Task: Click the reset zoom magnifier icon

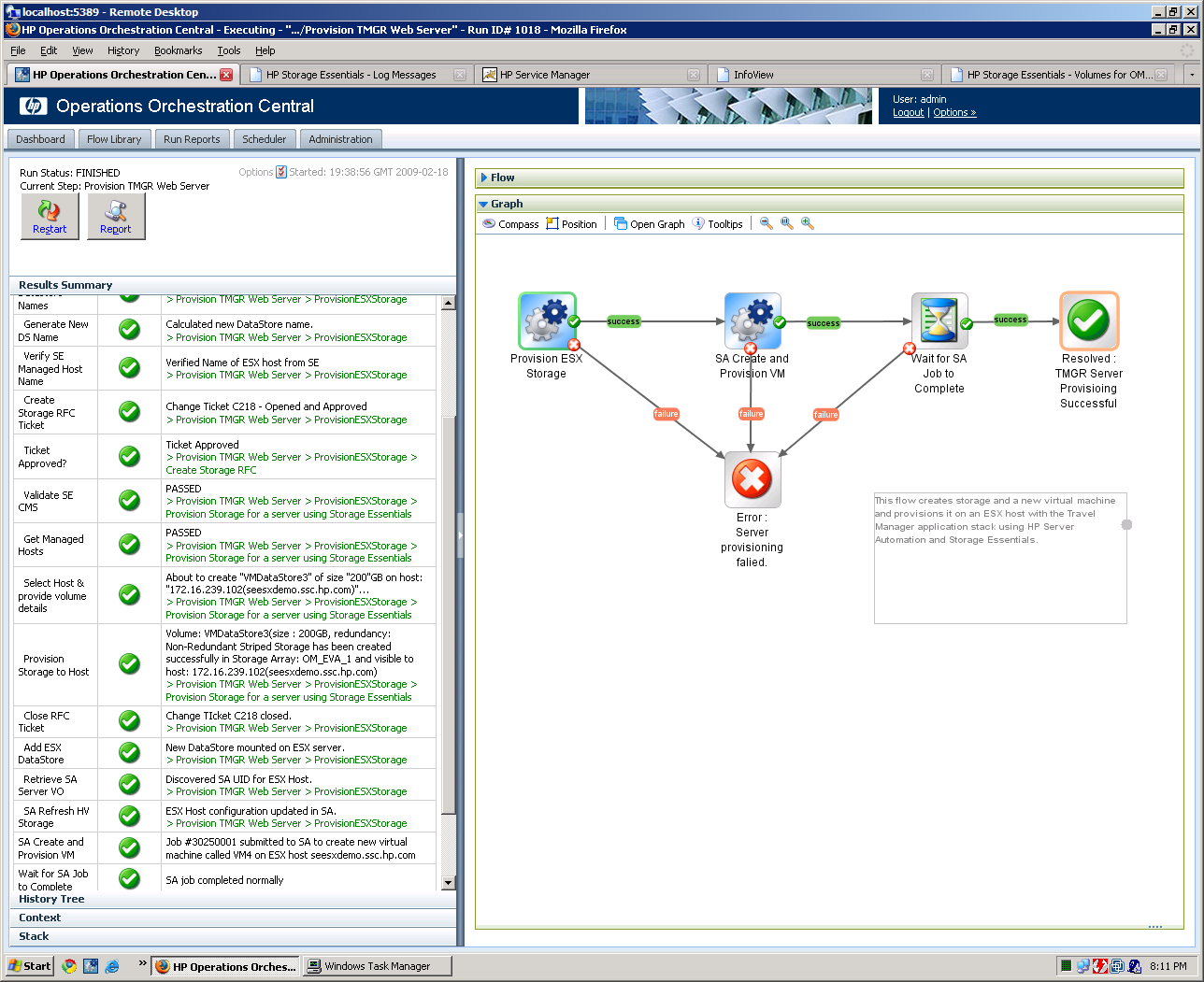Action: (x=787, y=223)
